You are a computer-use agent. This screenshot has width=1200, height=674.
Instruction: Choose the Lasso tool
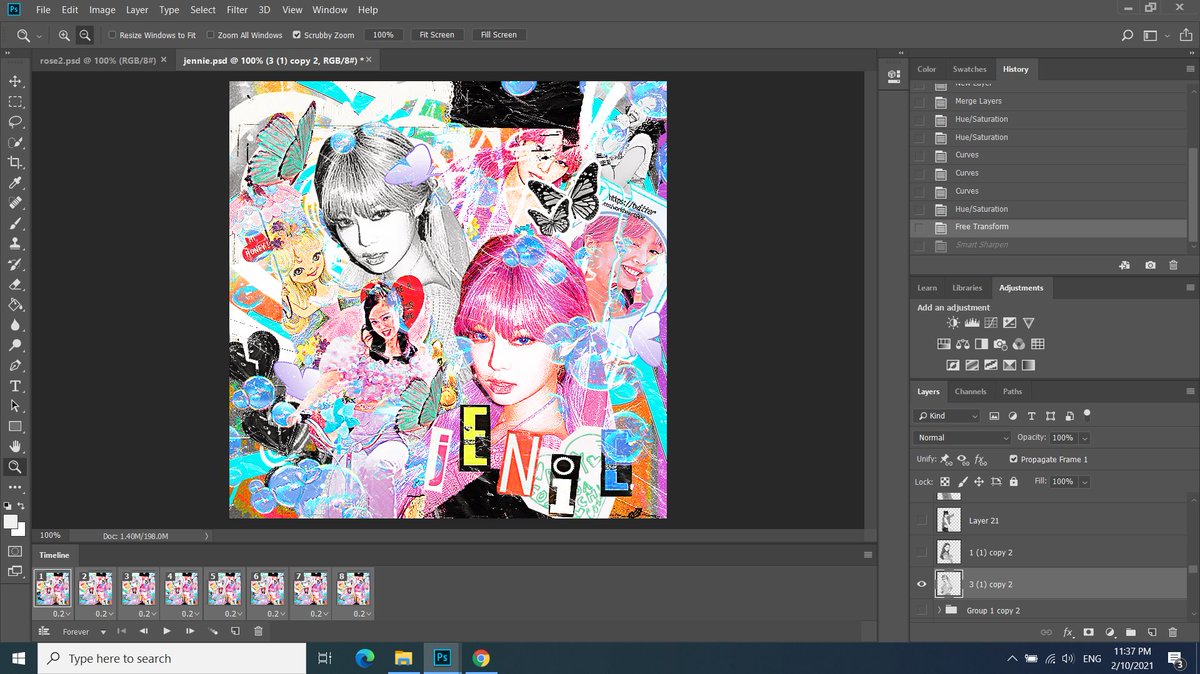coord(16,121)
